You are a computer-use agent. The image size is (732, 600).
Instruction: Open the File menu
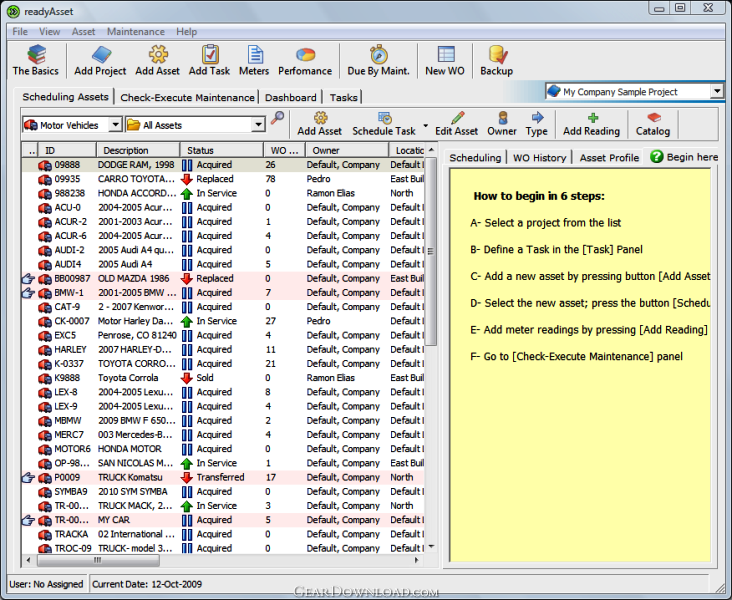[x=20, y=32]
